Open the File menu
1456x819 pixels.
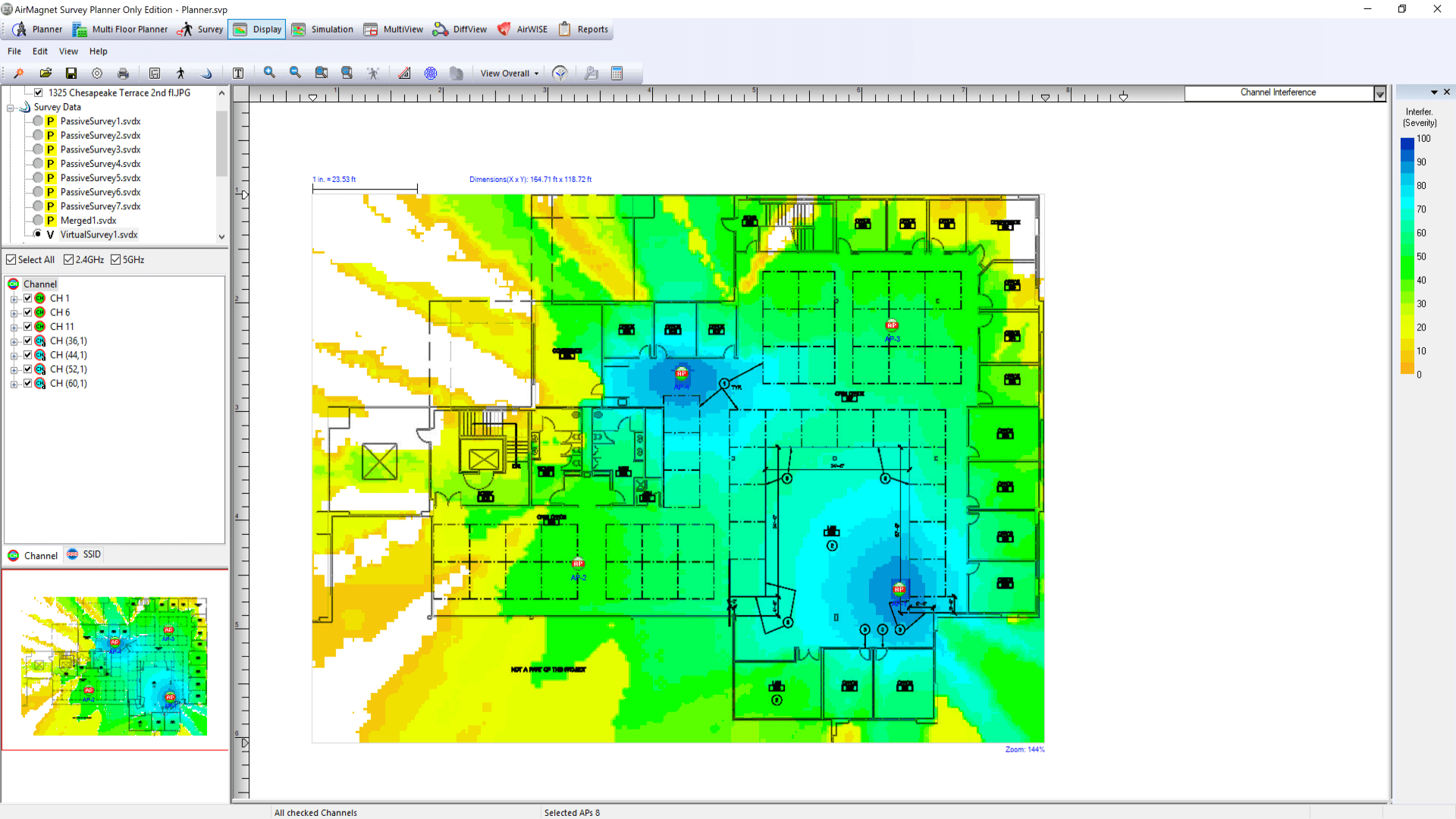pos(14,51)
